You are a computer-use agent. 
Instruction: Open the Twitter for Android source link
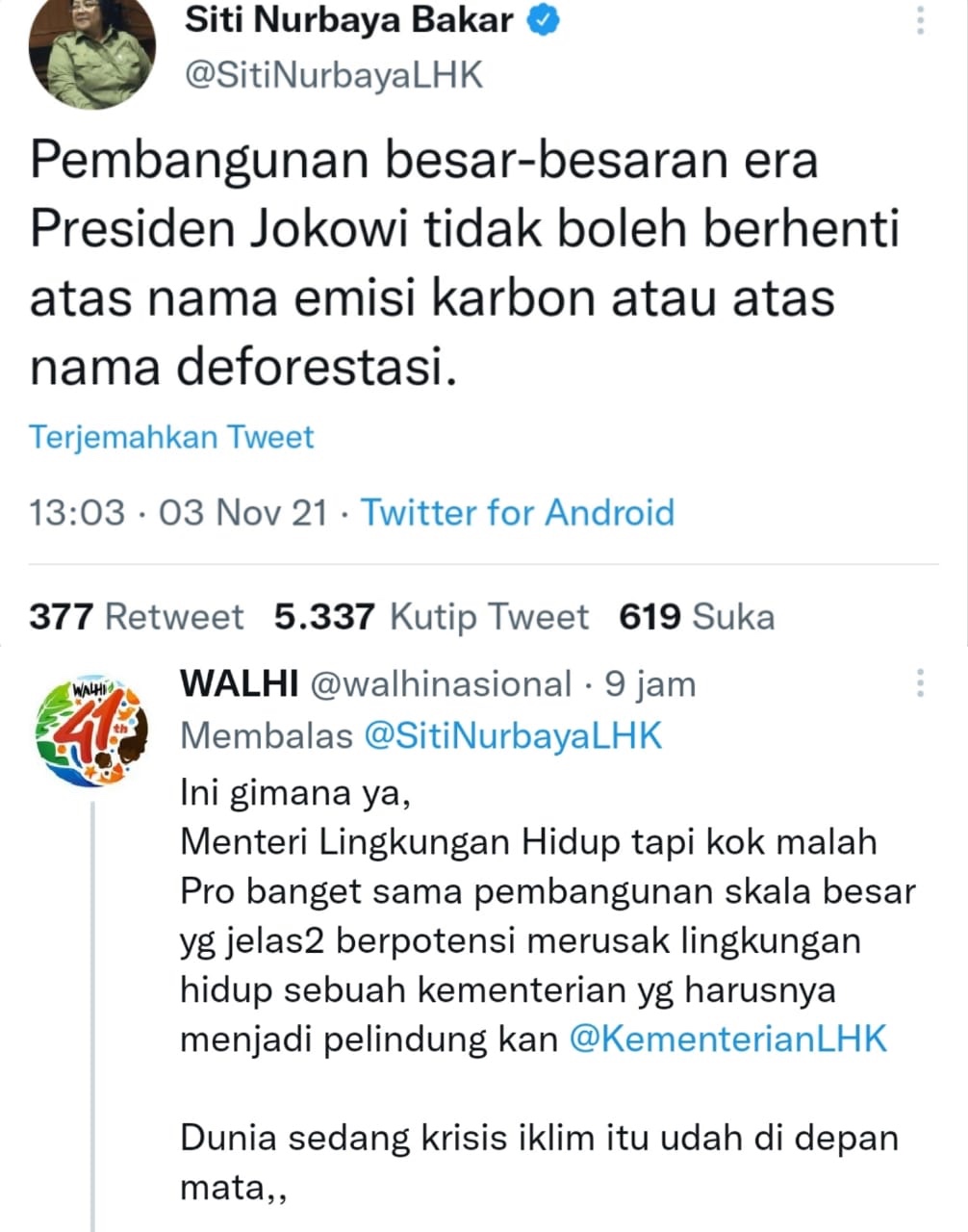[518, 511]
